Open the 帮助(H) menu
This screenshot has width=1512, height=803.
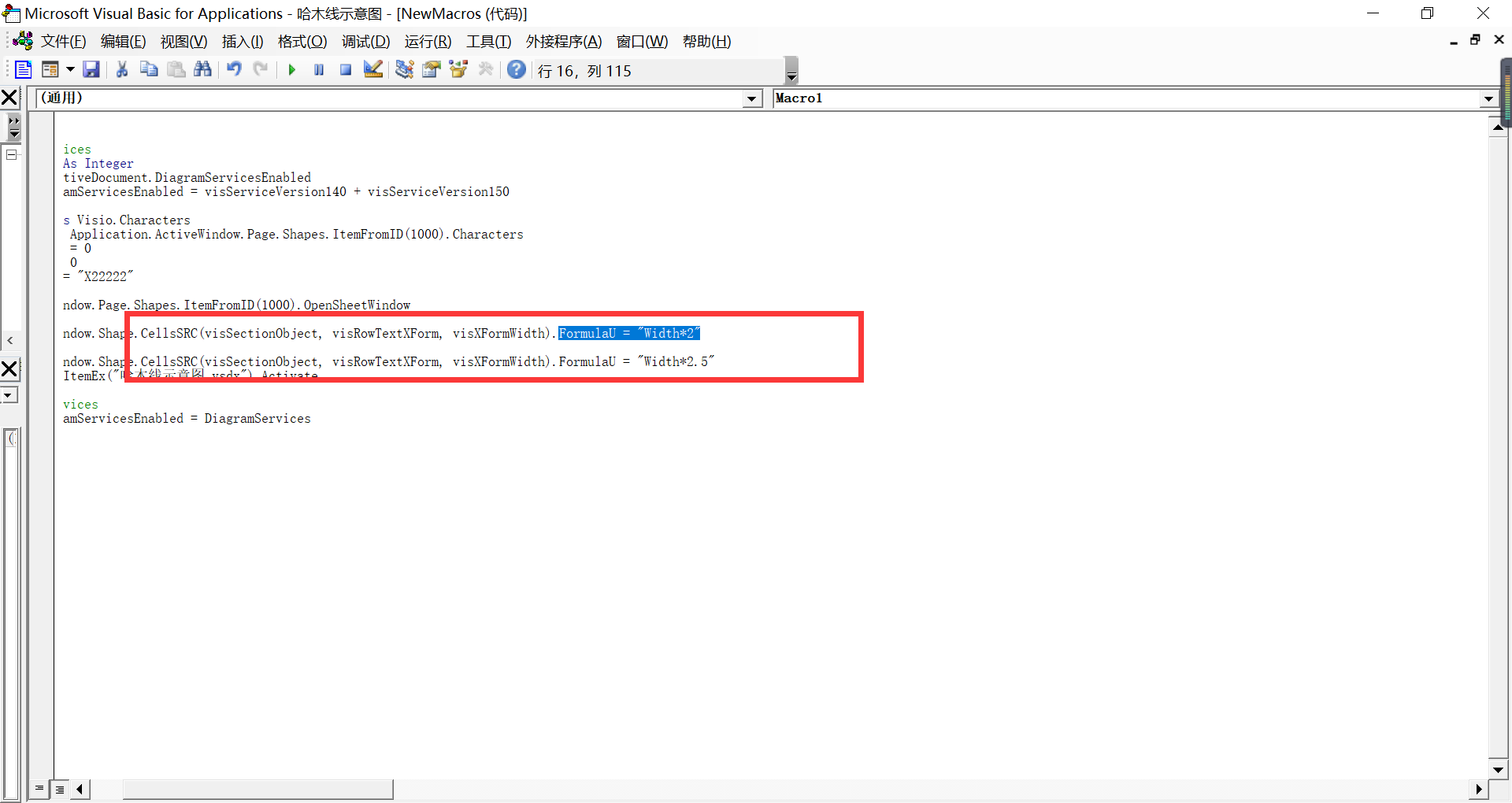707,42
